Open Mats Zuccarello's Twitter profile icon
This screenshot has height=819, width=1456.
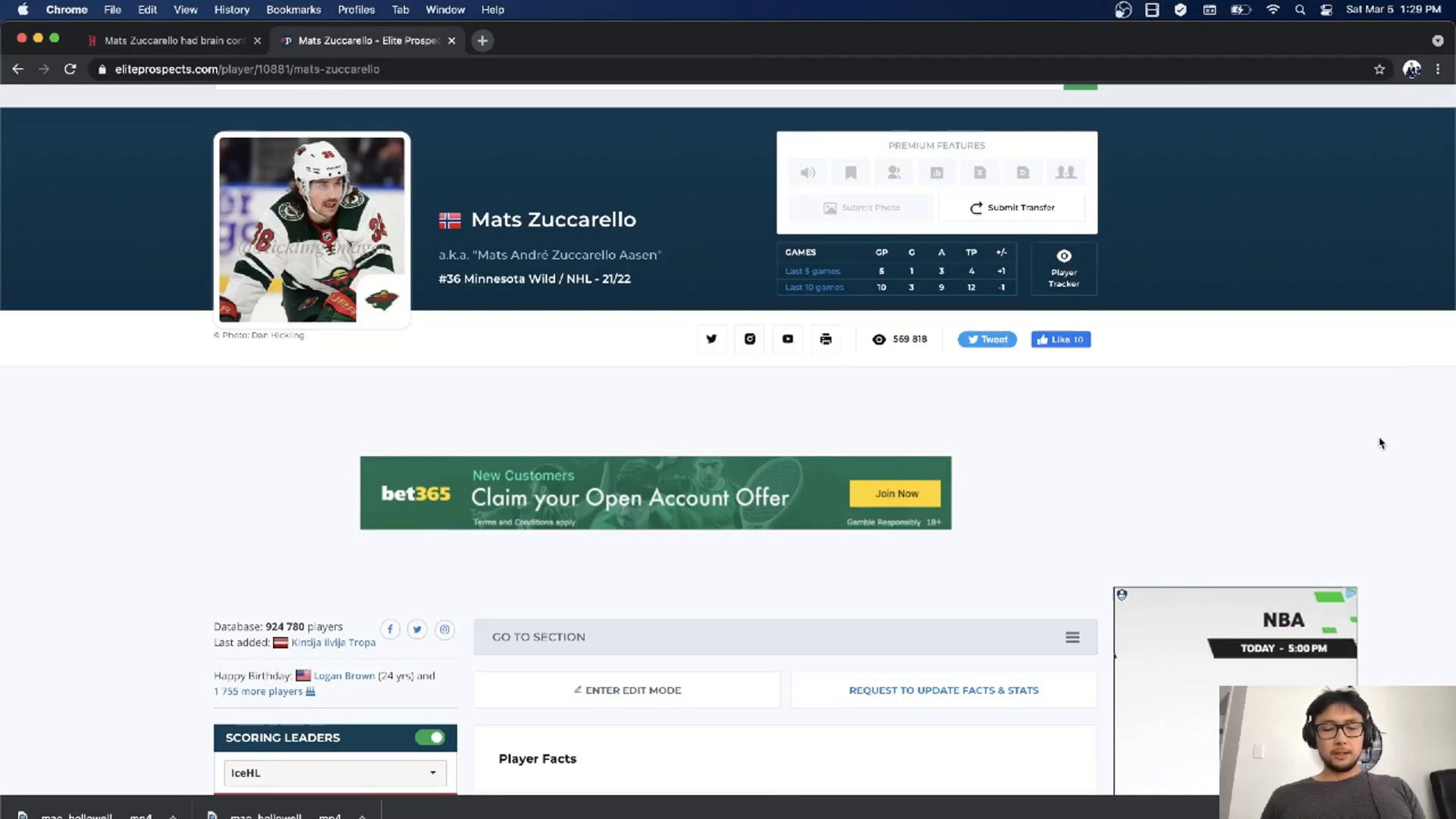(711, 339)
